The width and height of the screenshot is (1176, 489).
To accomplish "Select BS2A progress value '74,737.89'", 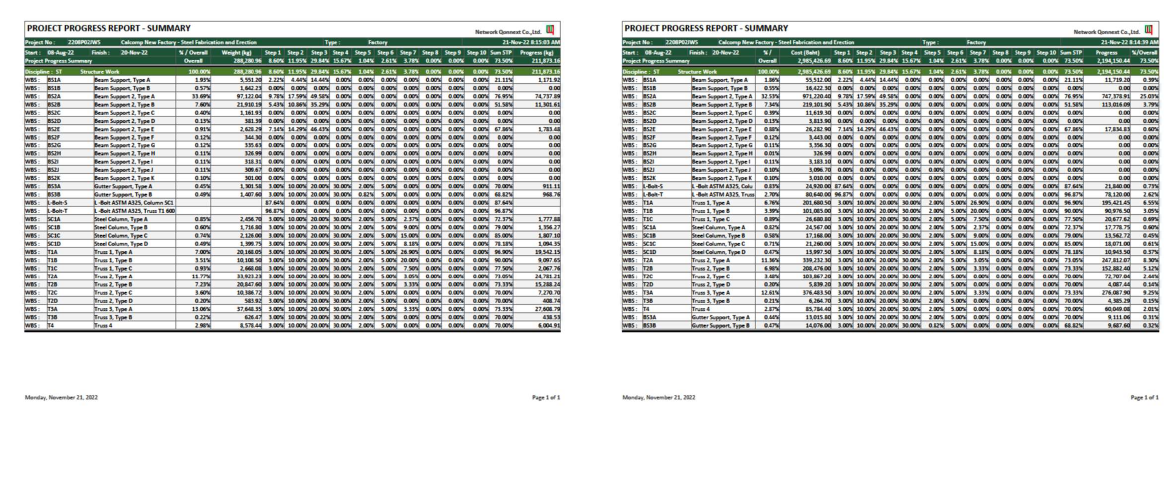I will [x=548, y=96].
